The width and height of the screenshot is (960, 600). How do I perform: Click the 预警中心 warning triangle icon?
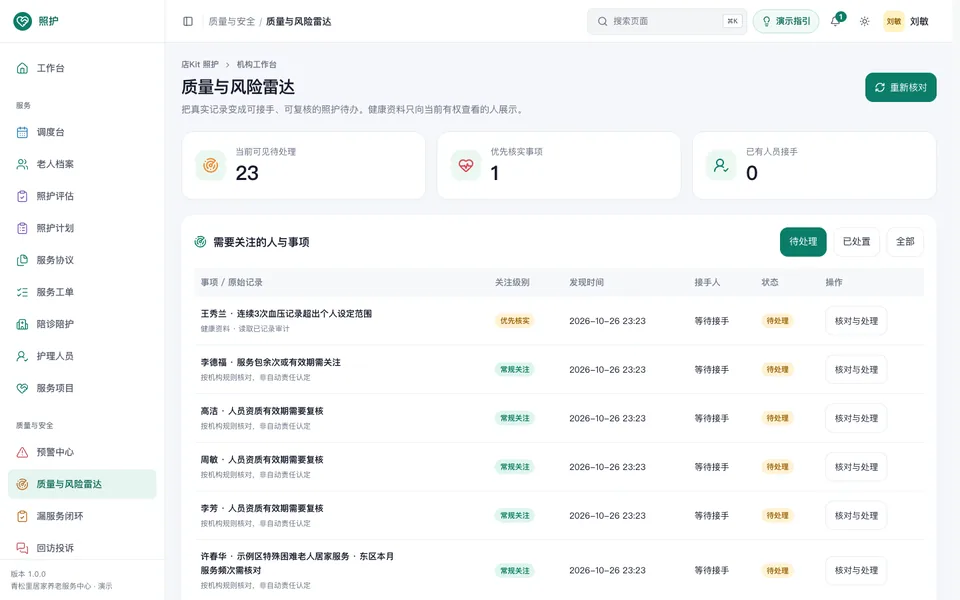coord(22,452)
